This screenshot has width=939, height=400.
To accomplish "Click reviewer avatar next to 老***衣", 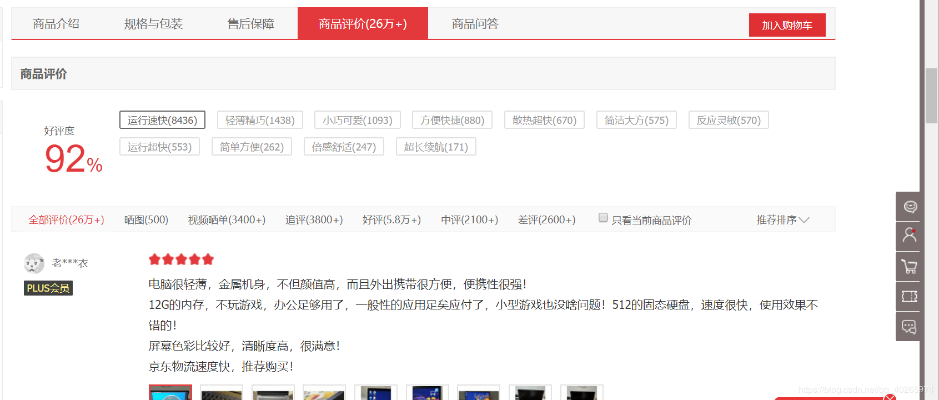I will [34, 263].
